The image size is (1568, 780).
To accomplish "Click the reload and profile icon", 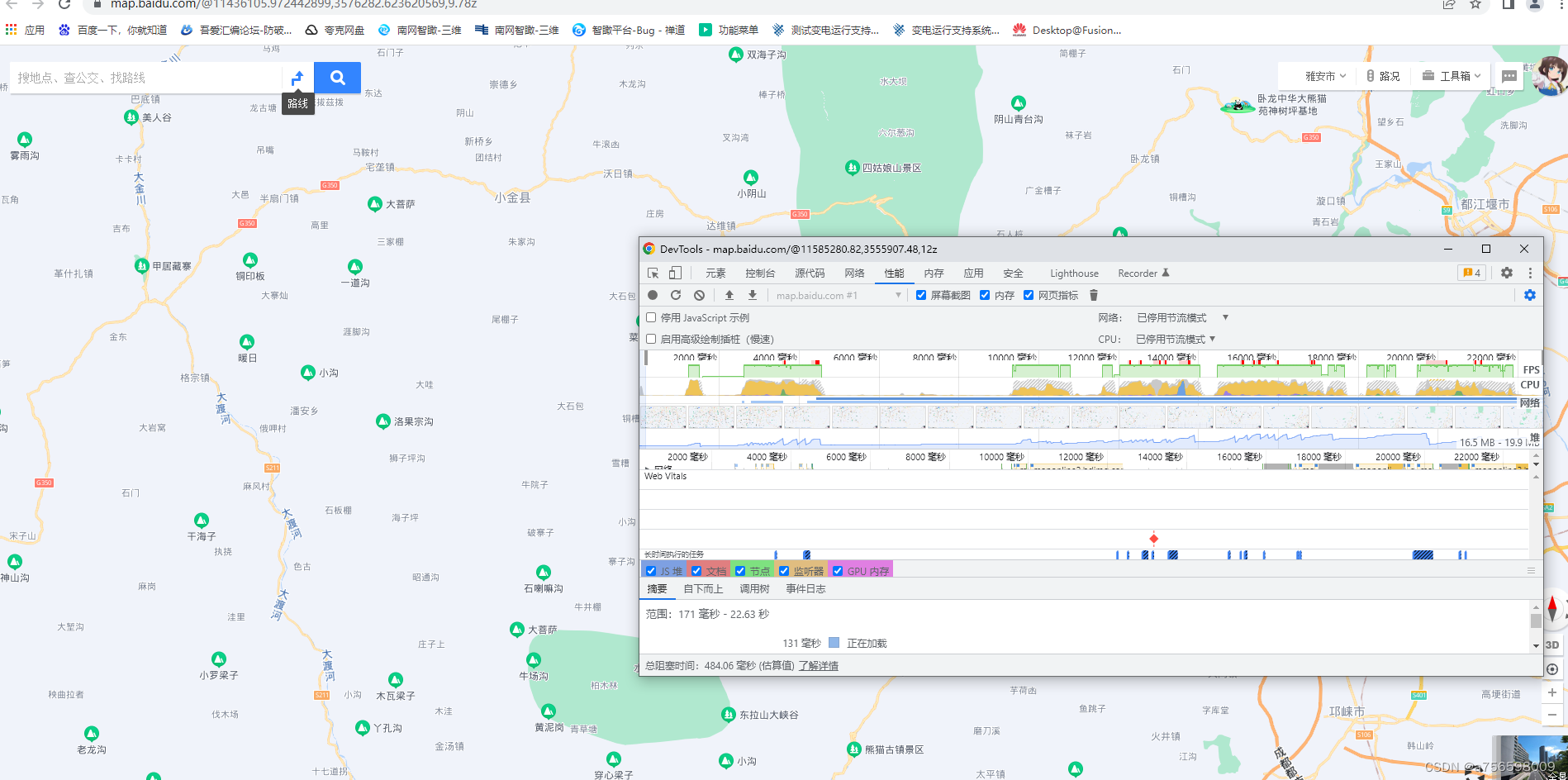I will pyautogui.click(x=676, y=295).
